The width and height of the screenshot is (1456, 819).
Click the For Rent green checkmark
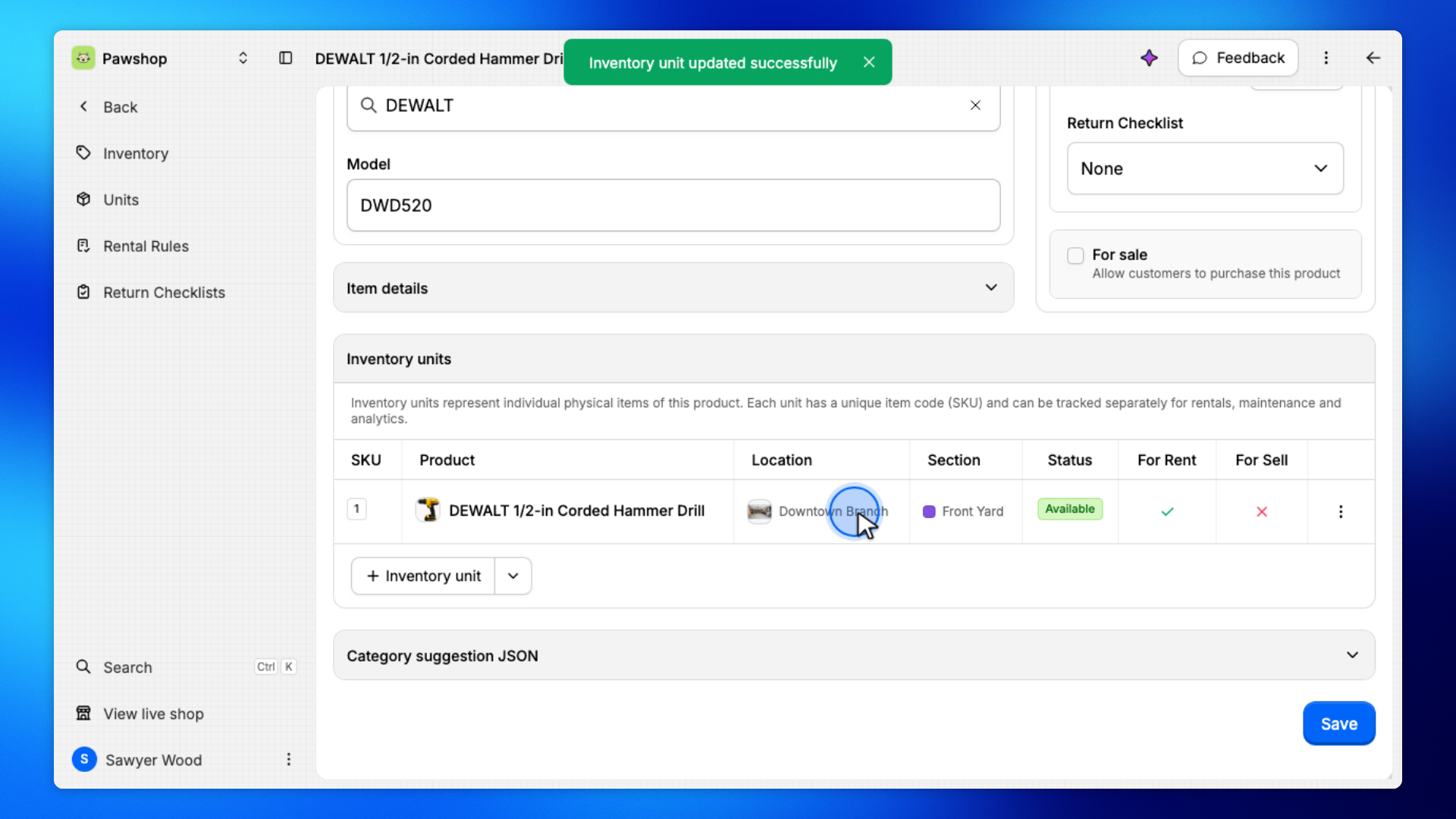(1167, 512)
